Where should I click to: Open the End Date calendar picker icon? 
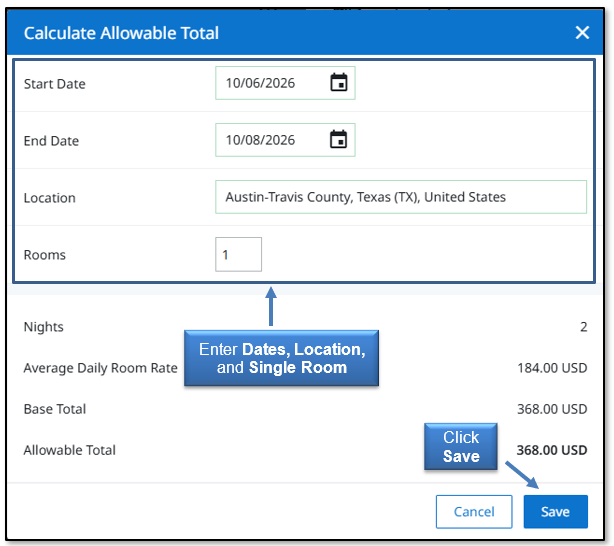pyautogui.click(x=339, y=139)
